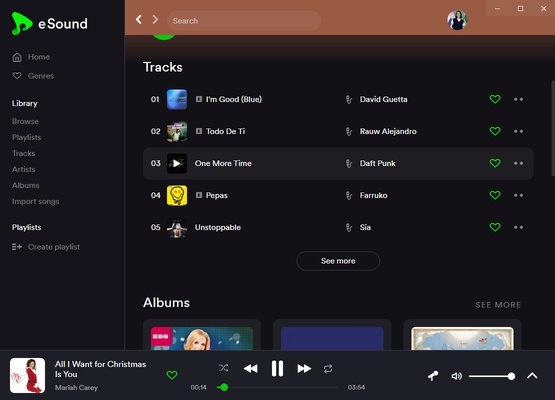Viewport: 555px width, 400px height.
Task: Click the vertical scrollbar
Action: click(x=553, y=128)
